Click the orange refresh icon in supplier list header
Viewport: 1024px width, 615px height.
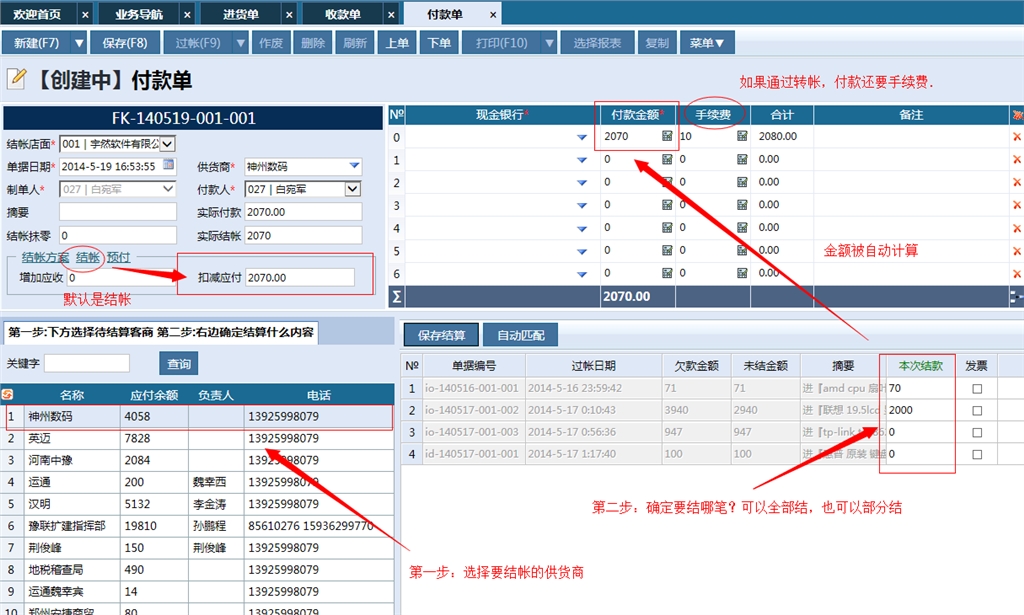coord(7,395)
